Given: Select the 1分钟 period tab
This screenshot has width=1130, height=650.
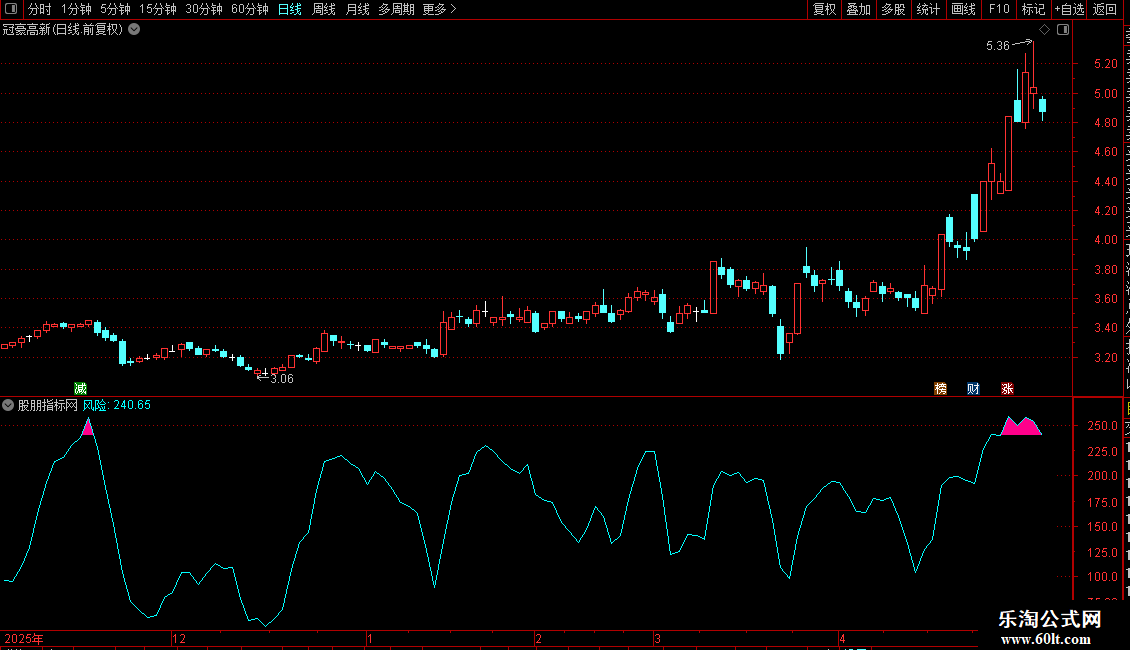Looking at the screenshot, I should (x=76, y=9).
